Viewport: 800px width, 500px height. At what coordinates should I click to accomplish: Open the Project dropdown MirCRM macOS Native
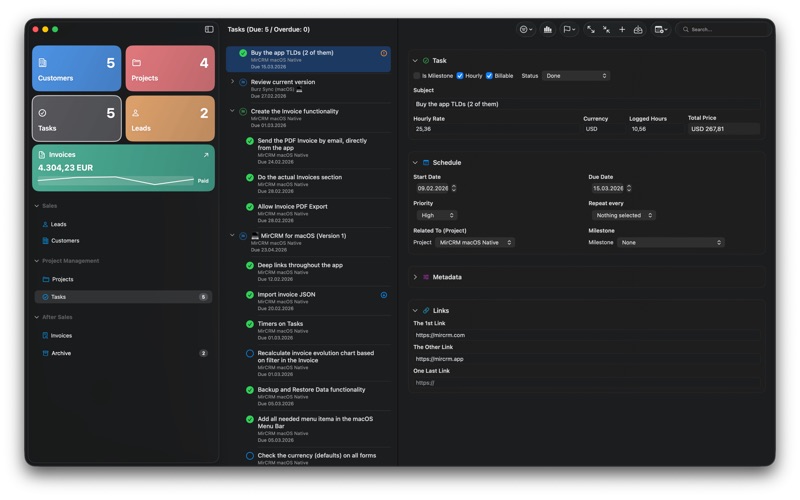point(475,243)
